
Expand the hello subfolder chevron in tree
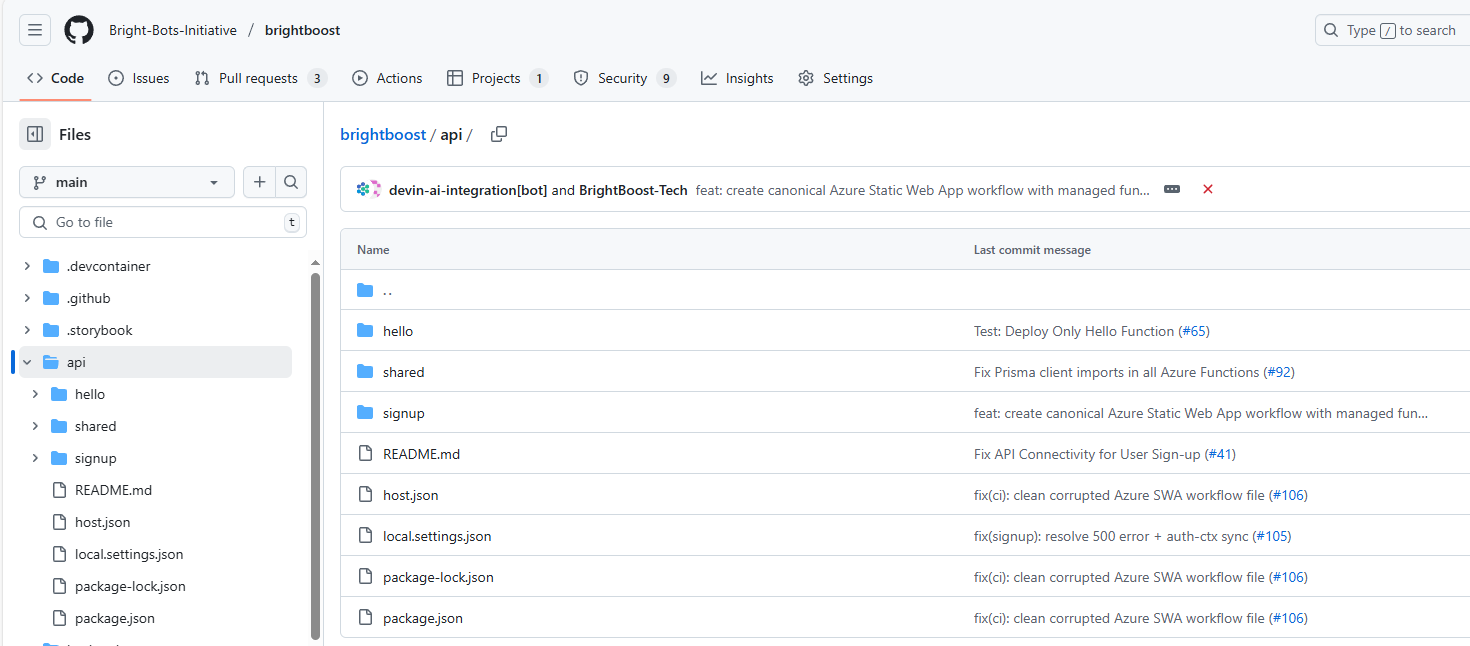point(35,394)
